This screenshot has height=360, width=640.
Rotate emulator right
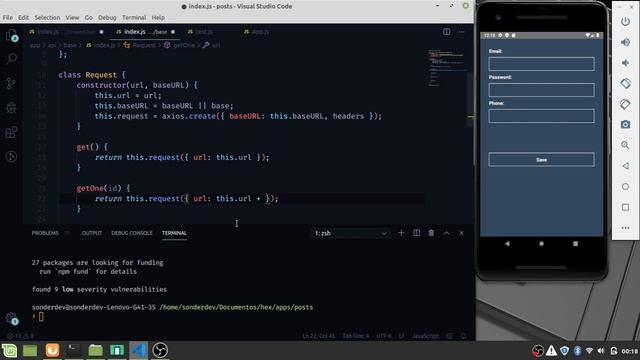[x=625, y=104]
